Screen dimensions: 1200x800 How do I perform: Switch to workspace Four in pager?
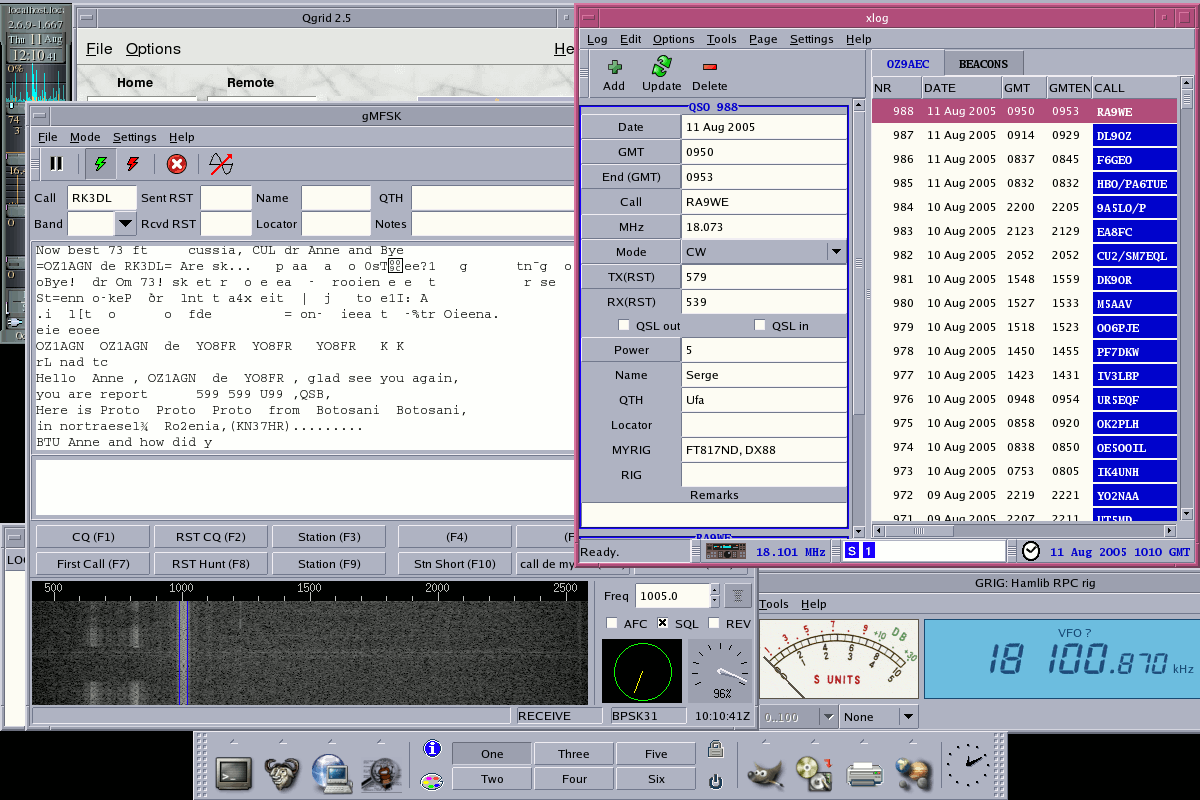tap(574, 779)
